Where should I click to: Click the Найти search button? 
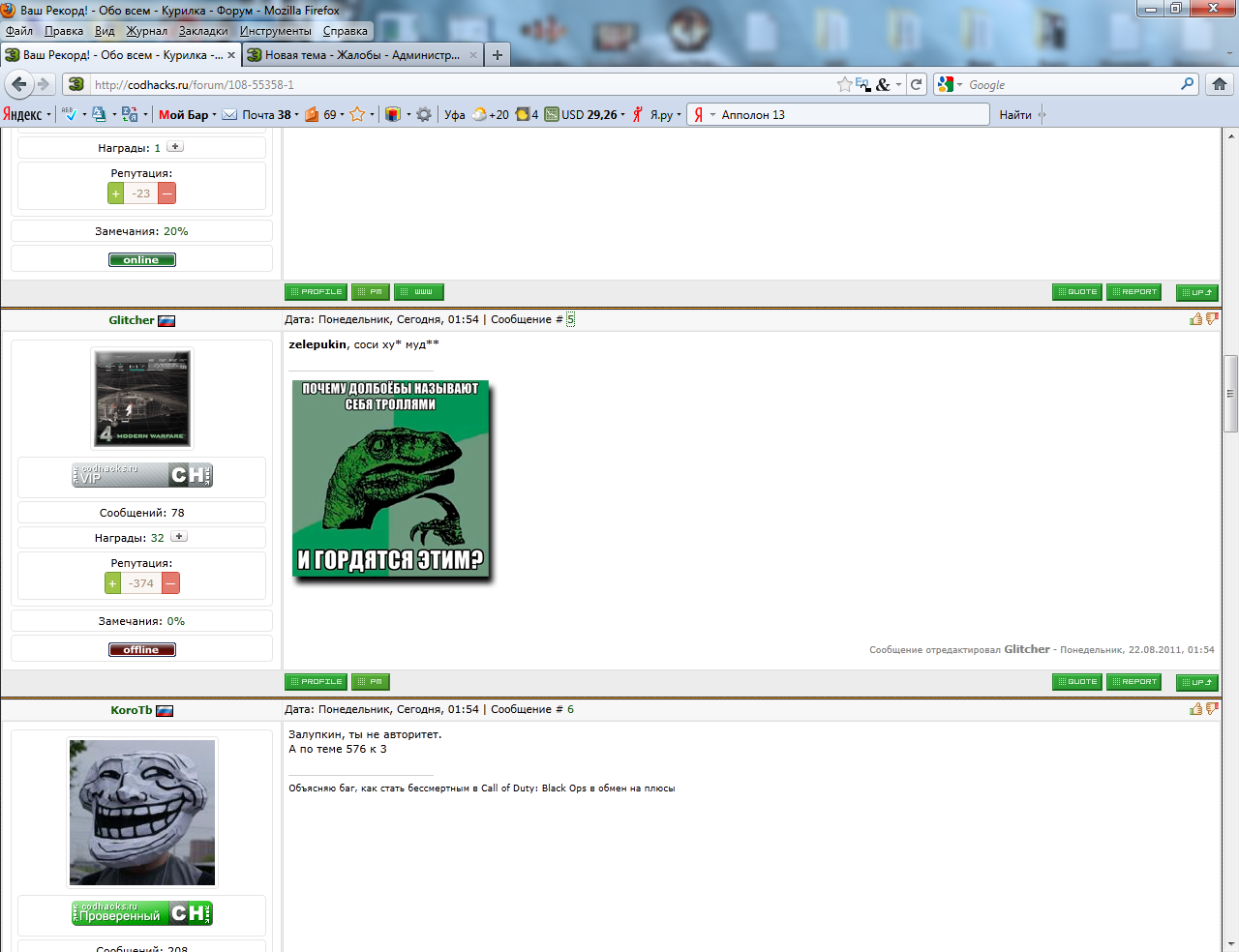pos(1015,114)
